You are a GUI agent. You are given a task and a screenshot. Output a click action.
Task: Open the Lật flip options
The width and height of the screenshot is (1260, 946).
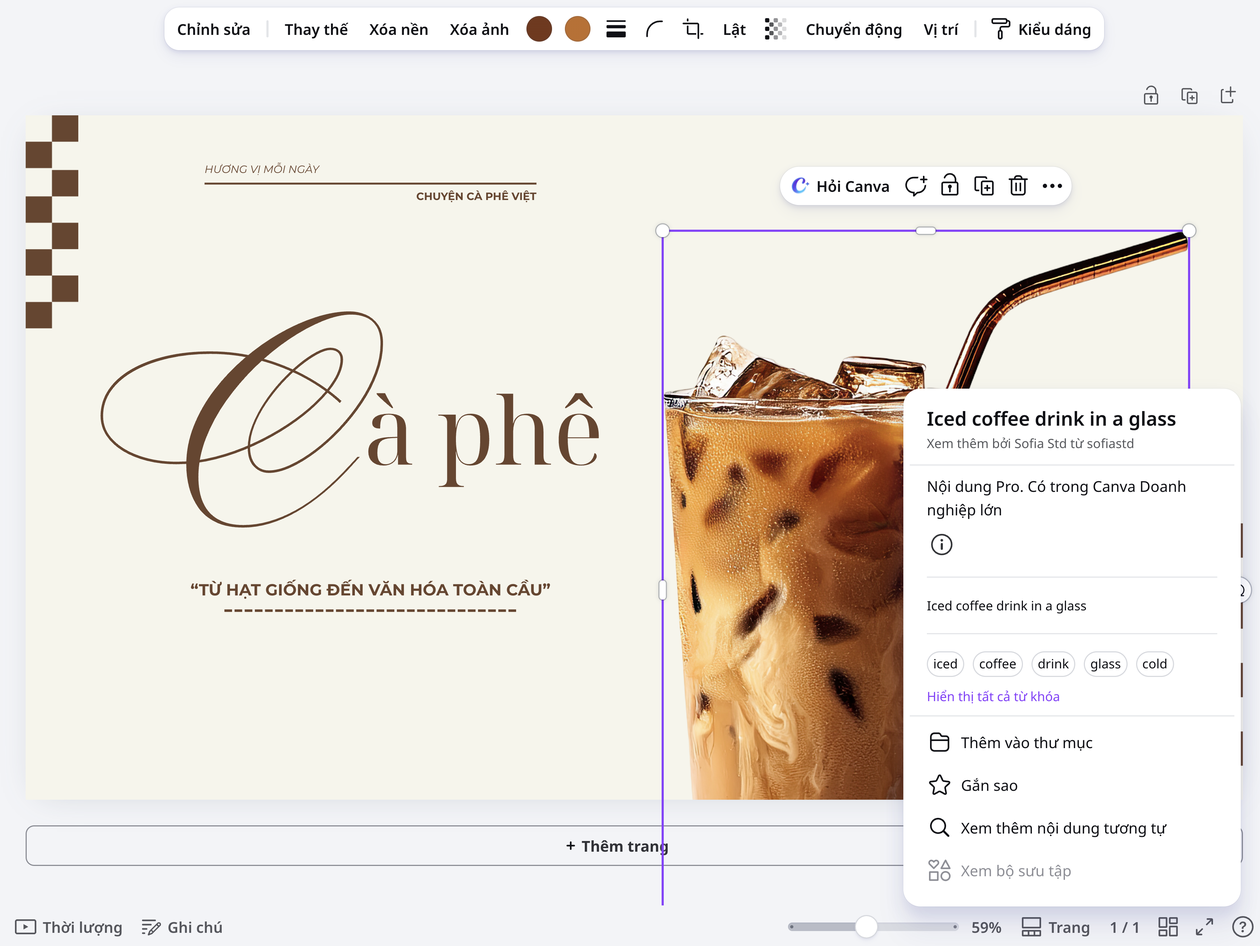pyautogui.click(x=734, y=29)
